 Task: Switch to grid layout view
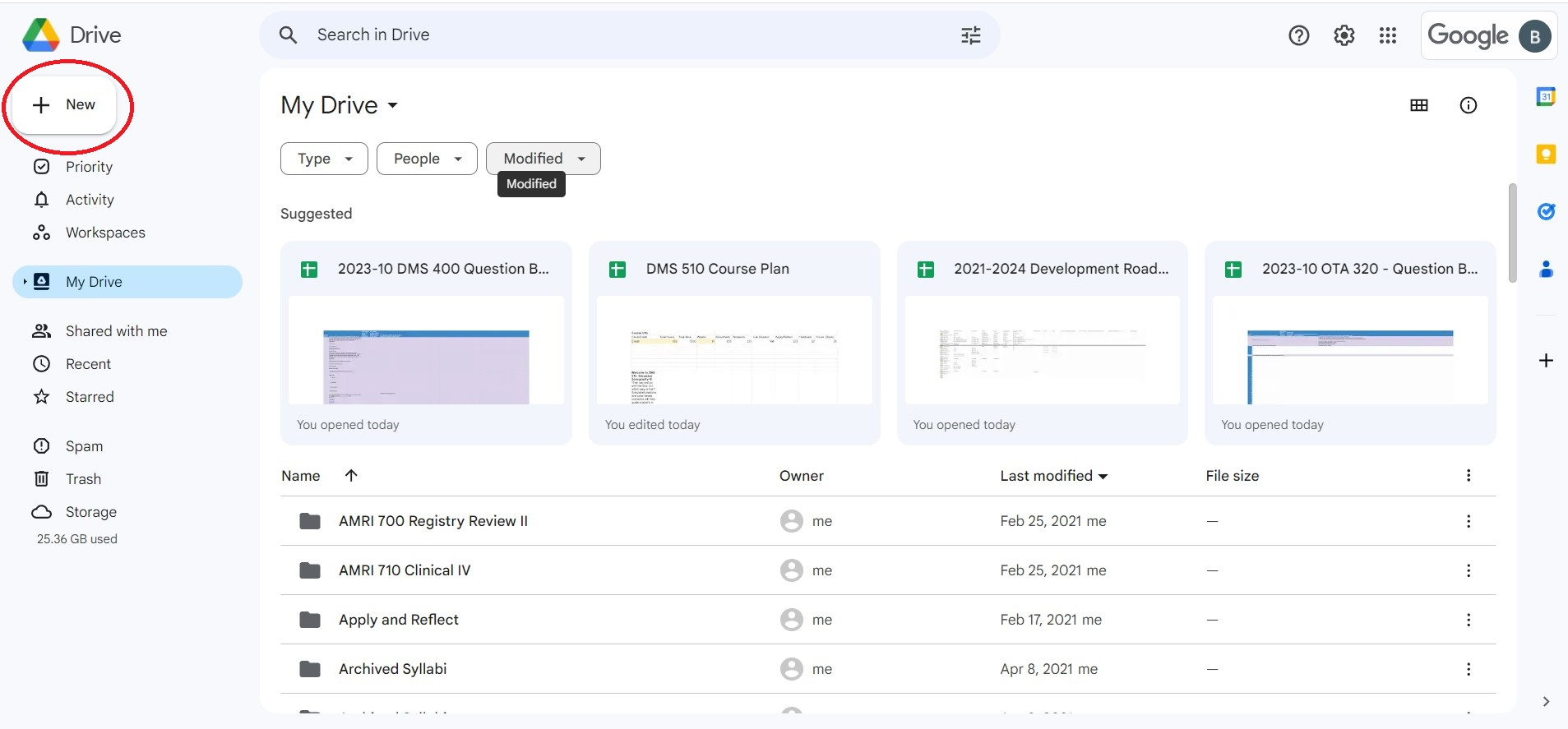pyautogui.click(x=1418, y=105)
